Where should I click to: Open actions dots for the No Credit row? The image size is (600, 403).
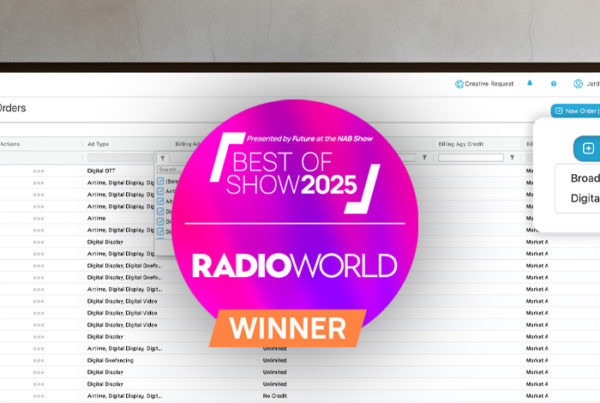click(39, 396)
